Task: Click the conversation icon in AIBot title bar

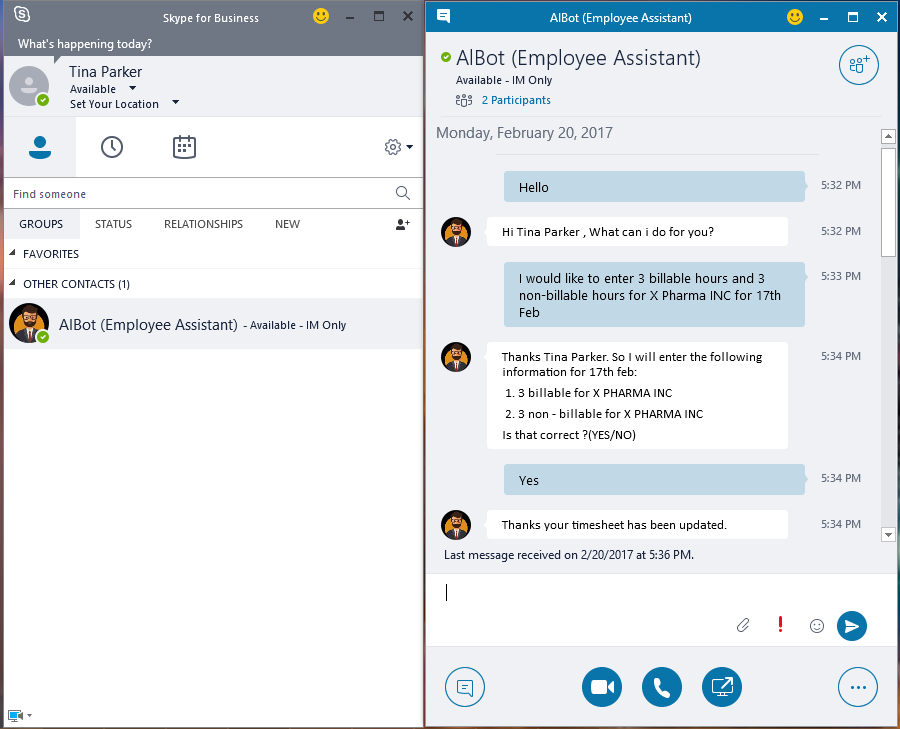Action: [443, 16]
